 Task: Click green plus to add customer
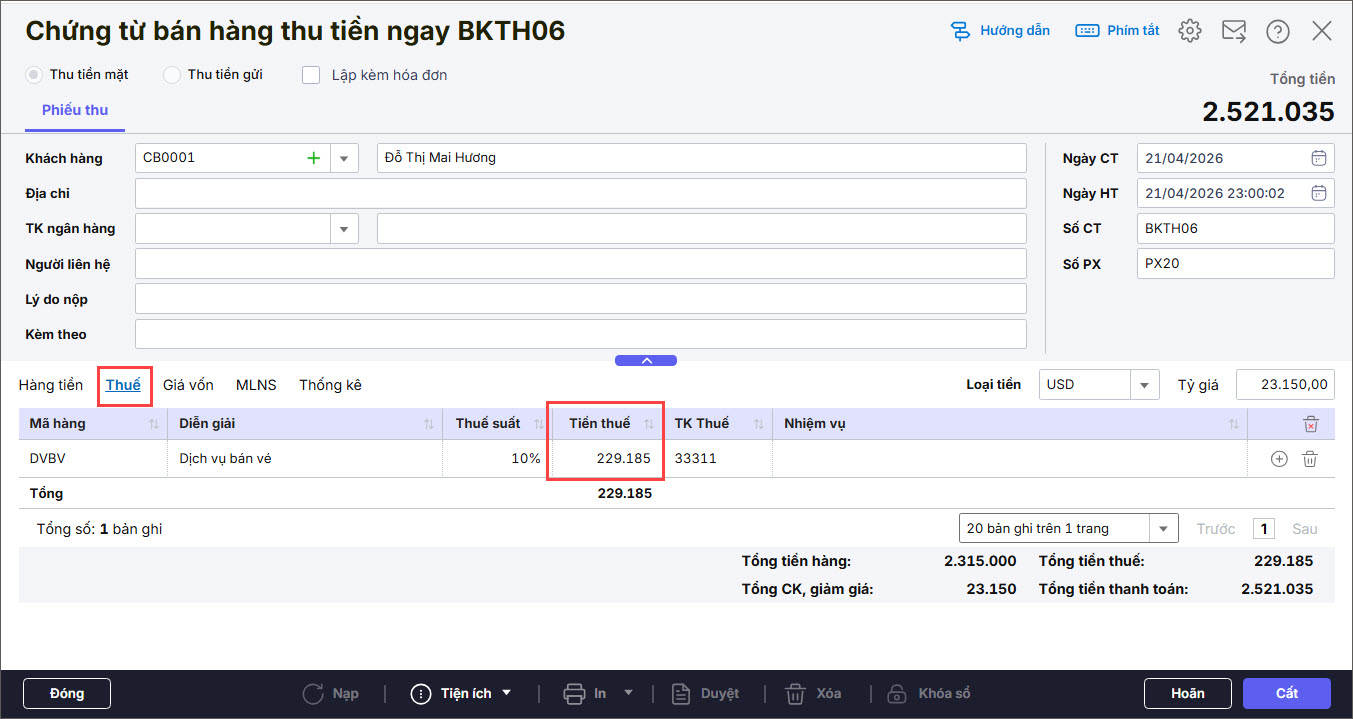(313, 158)
